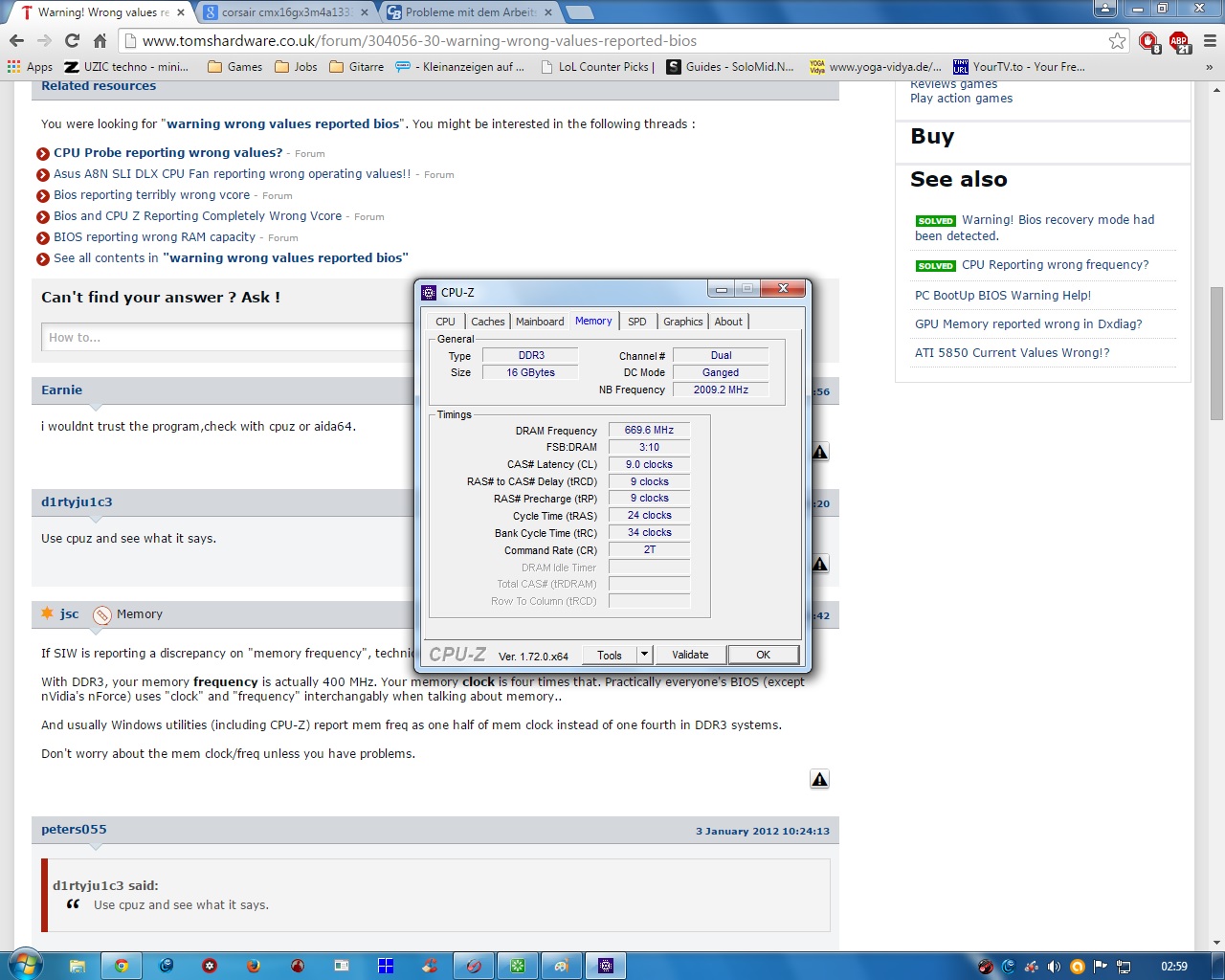The height and width of the screenshot is (980, 1225).
Task: Open the Apps shortcut in bookmarks bar
Action: [30, 67]
